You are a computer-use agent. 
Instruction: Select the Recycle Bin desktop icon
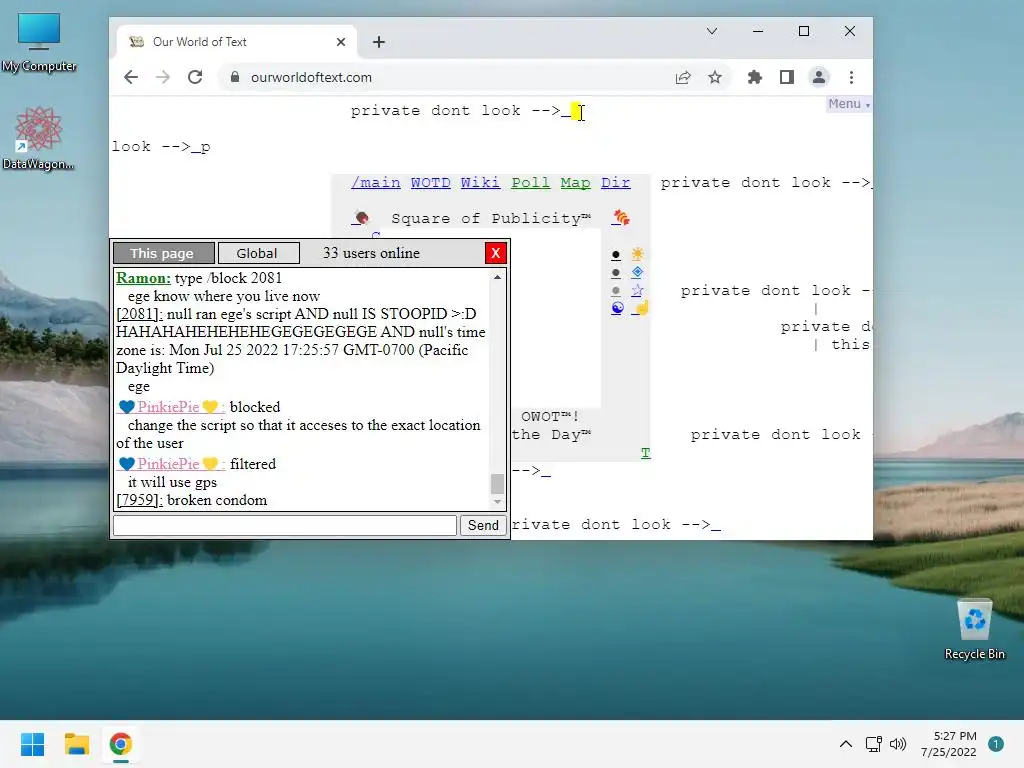[x=975, y=630]
